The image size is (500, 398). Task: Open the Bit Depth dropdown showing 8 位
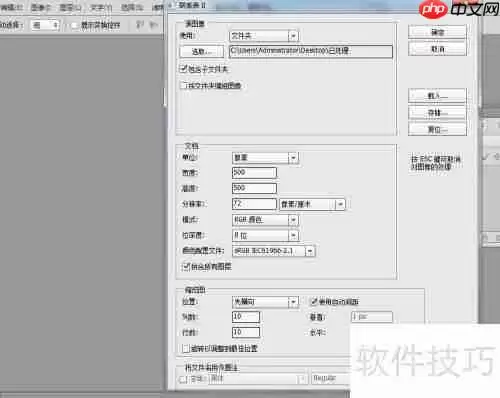[265, 235]
